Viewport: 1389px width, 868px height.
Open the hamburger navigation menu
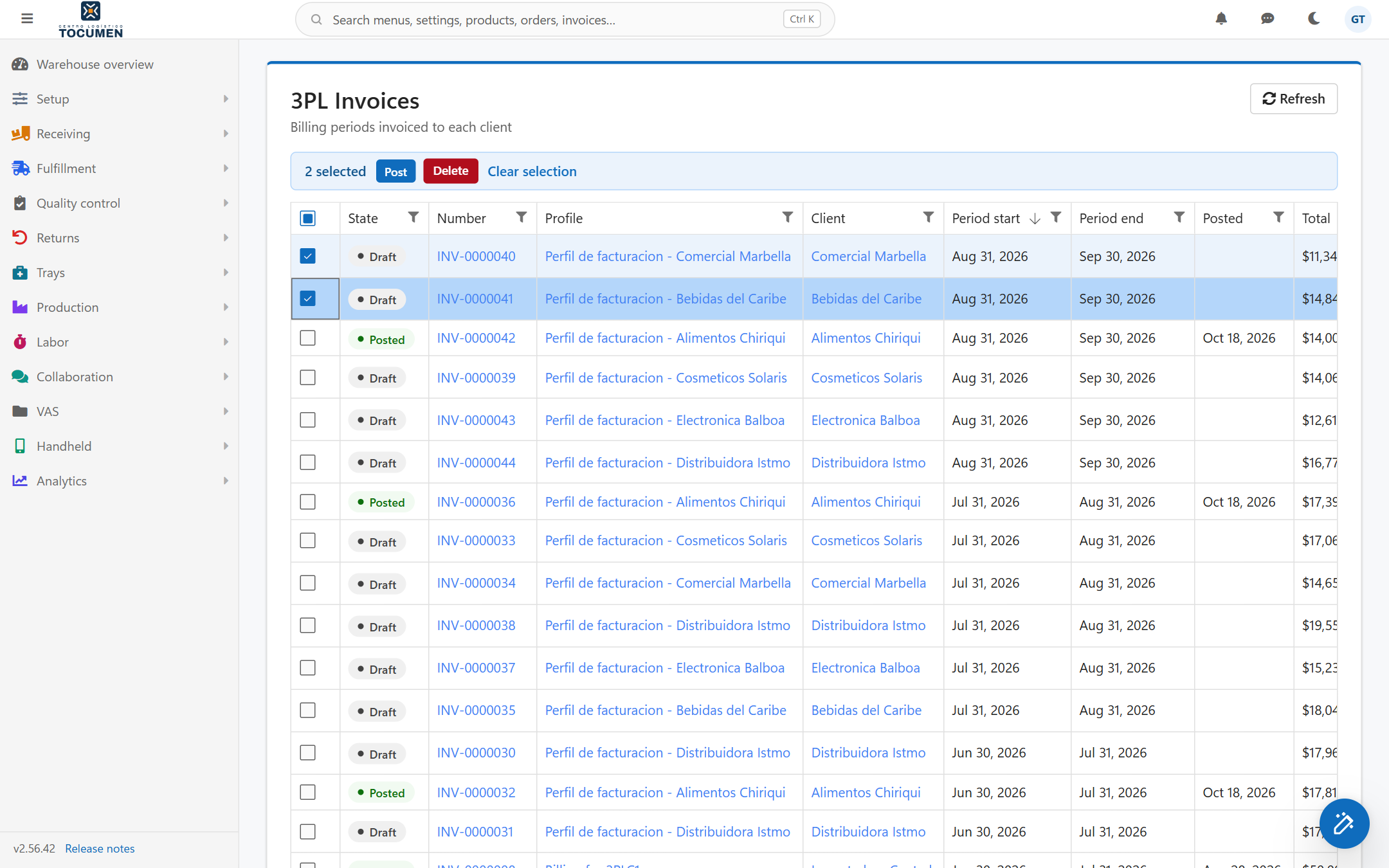tap(27, 19)
